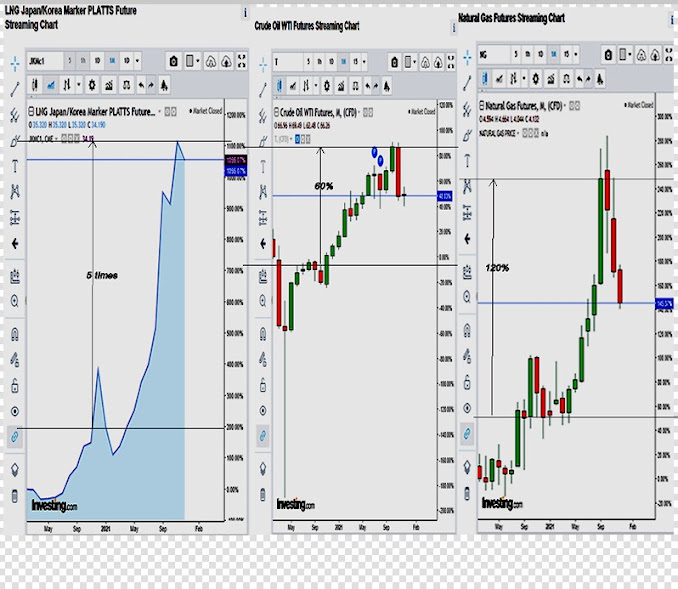The height and width of the screenshot is (589, 678).
Task: Select crosshair cursor in LNG chart sidebar
Action: (15, 64)
